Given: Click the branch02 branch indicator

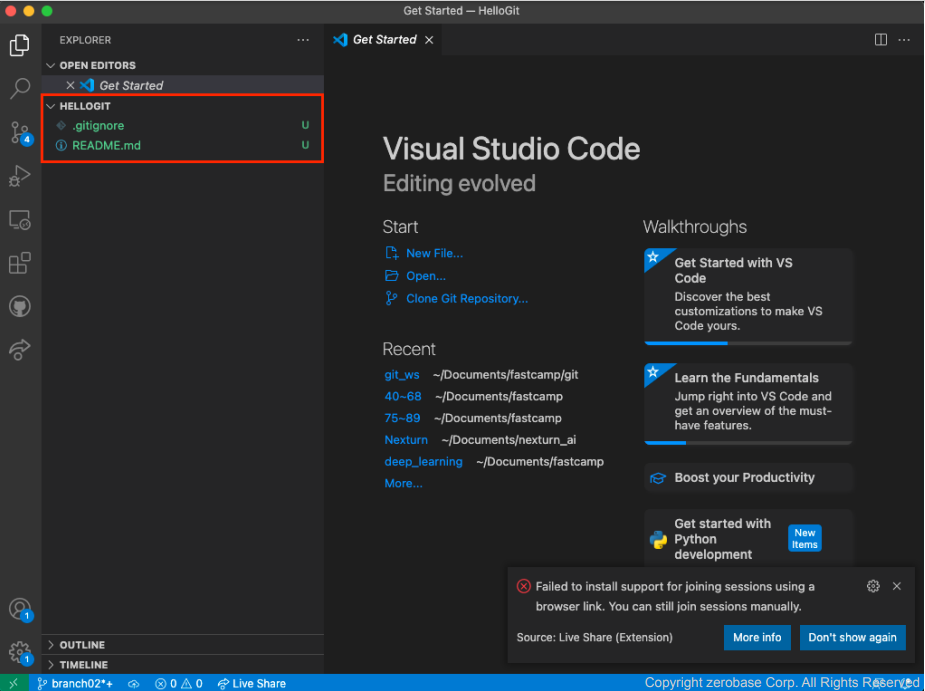Looking at the screenshot, I should (75, 683).
